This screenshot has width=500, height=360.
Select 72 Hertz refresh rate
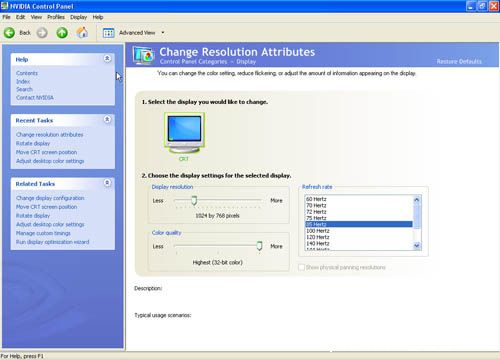359,212
